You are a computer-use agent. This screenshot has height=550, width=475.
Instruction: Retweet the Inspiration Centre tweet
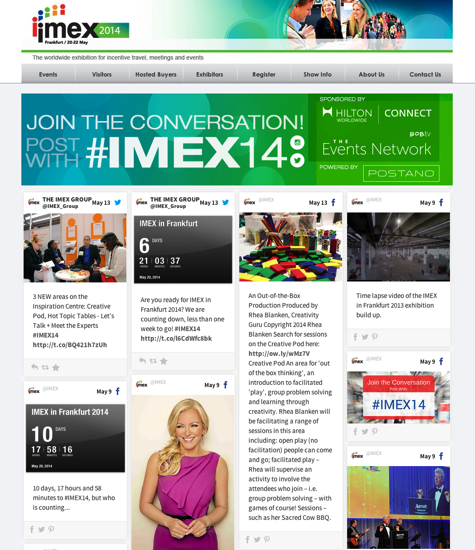pos(45,367)
